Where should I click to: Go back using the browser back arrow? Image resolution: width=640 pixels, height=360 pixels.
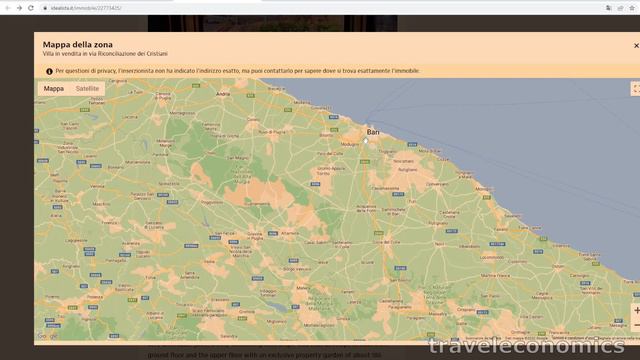7,8
